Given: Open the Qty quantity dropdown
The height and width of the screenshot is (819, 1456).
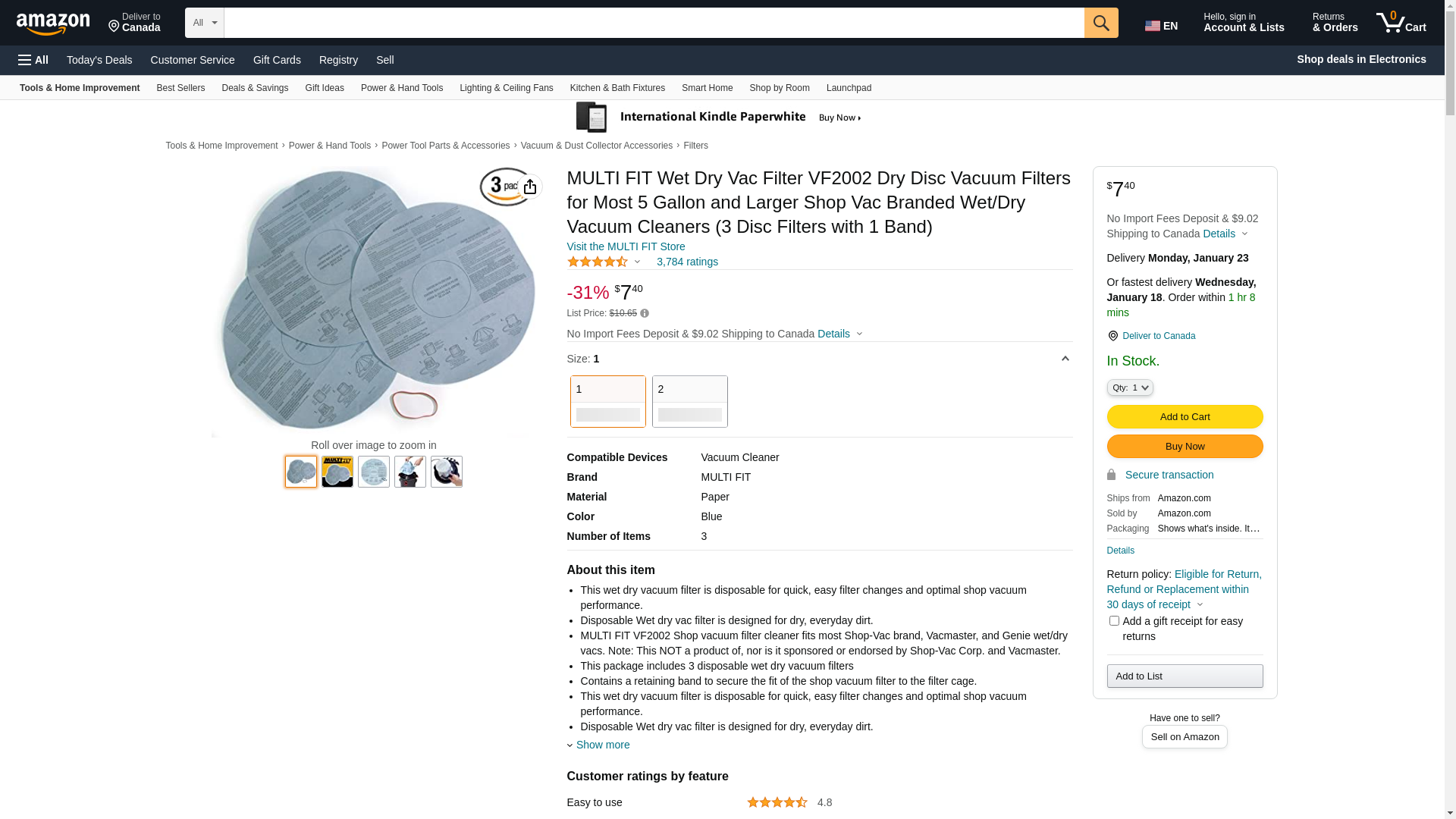Looking at the screenshot, I should point(1130,388).
